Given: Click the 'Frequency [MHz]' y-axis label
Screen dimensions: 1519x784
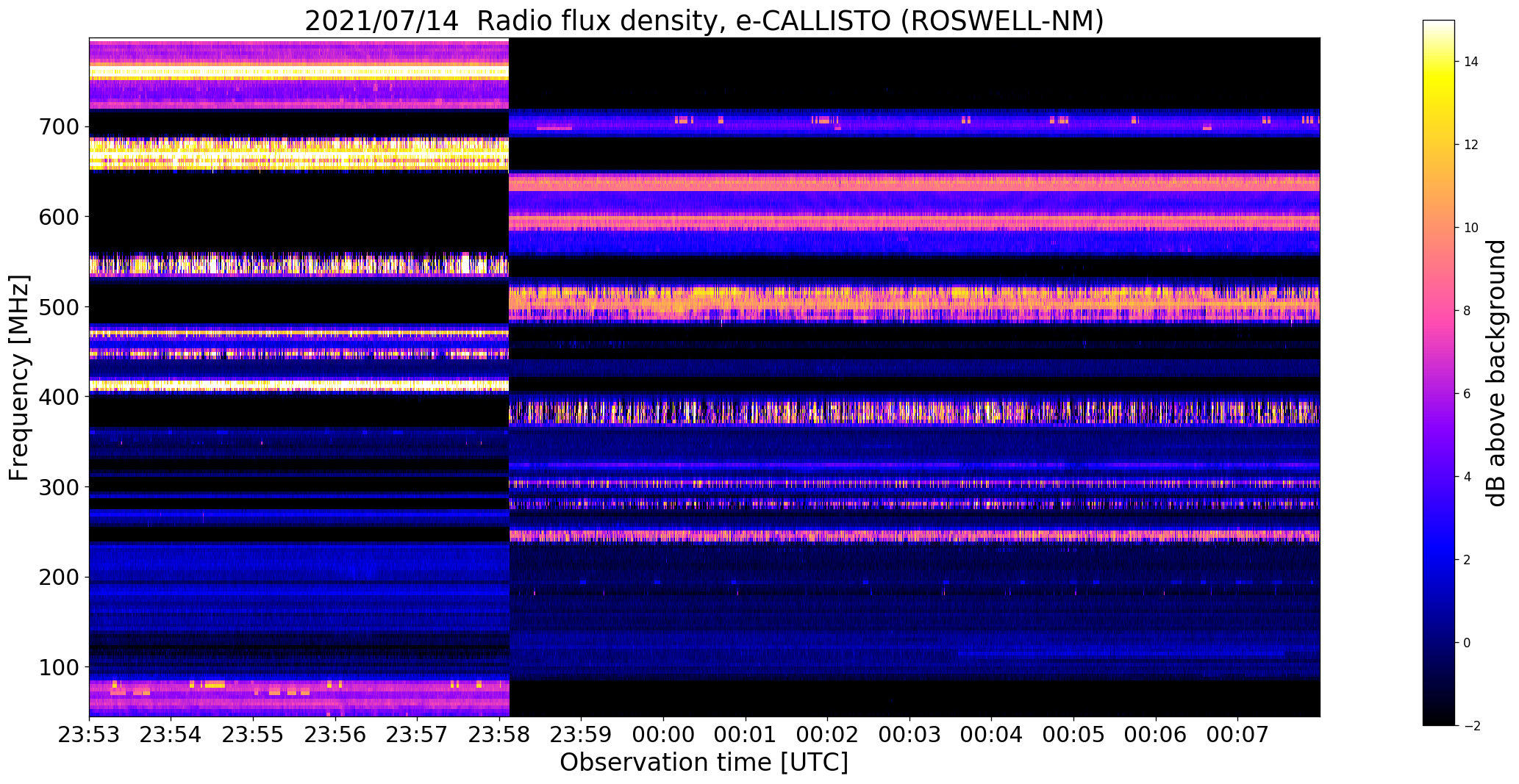Looking at the screenshot, I should tap(20, 378).
